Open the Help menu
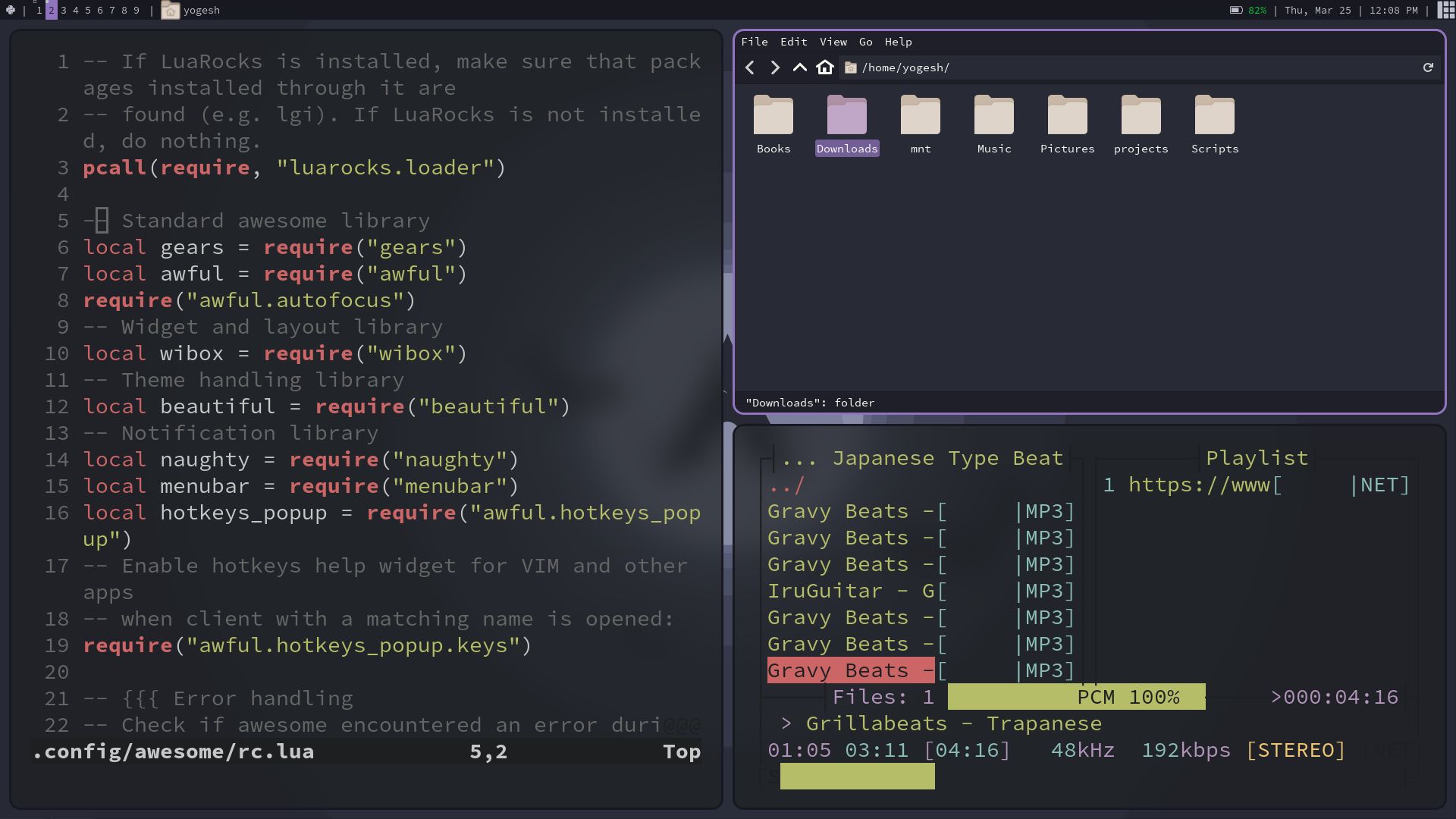1456x819 pixels. click(x=898, y=42)
